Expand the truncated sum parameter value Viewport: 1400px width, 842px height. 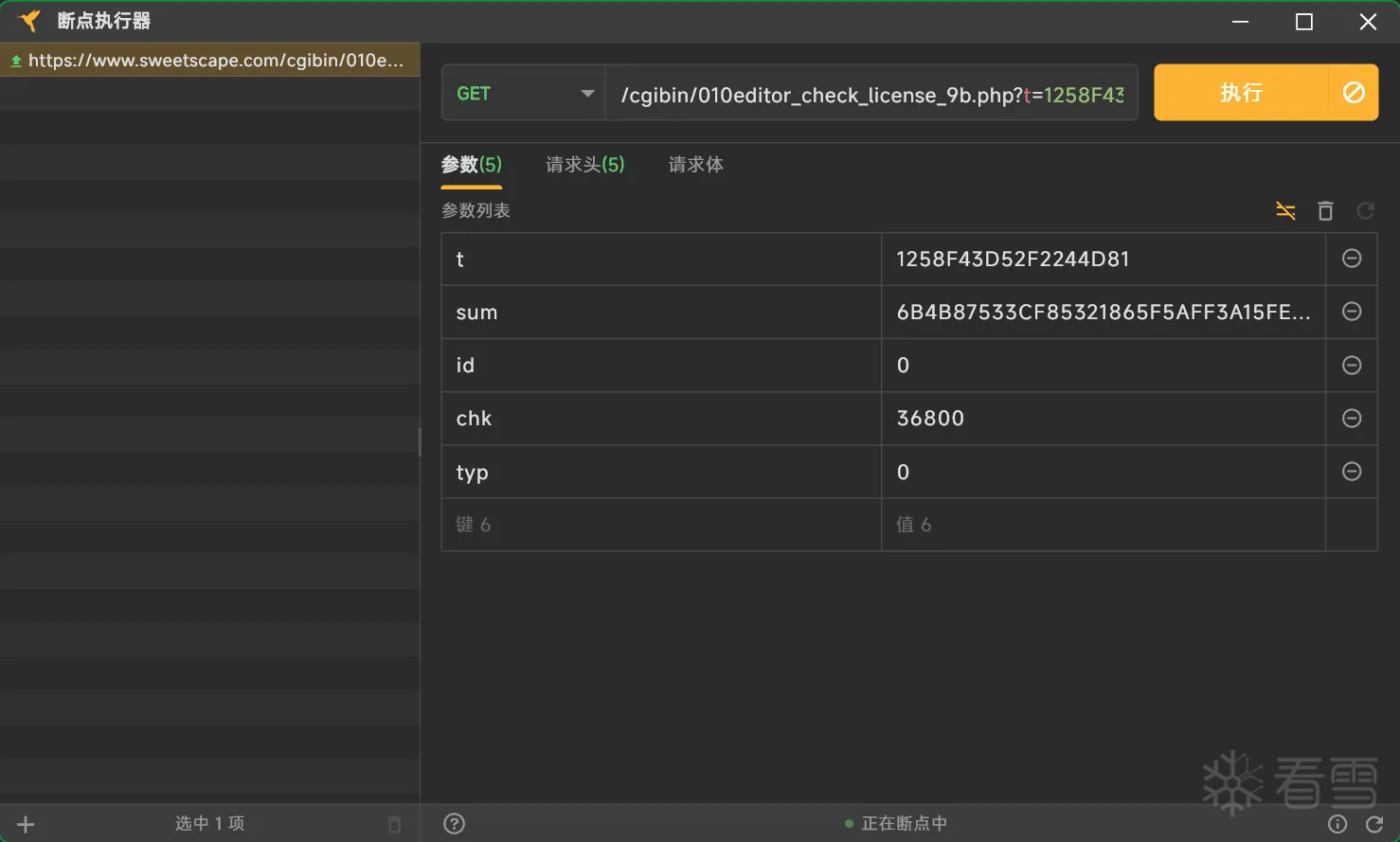1103,312
